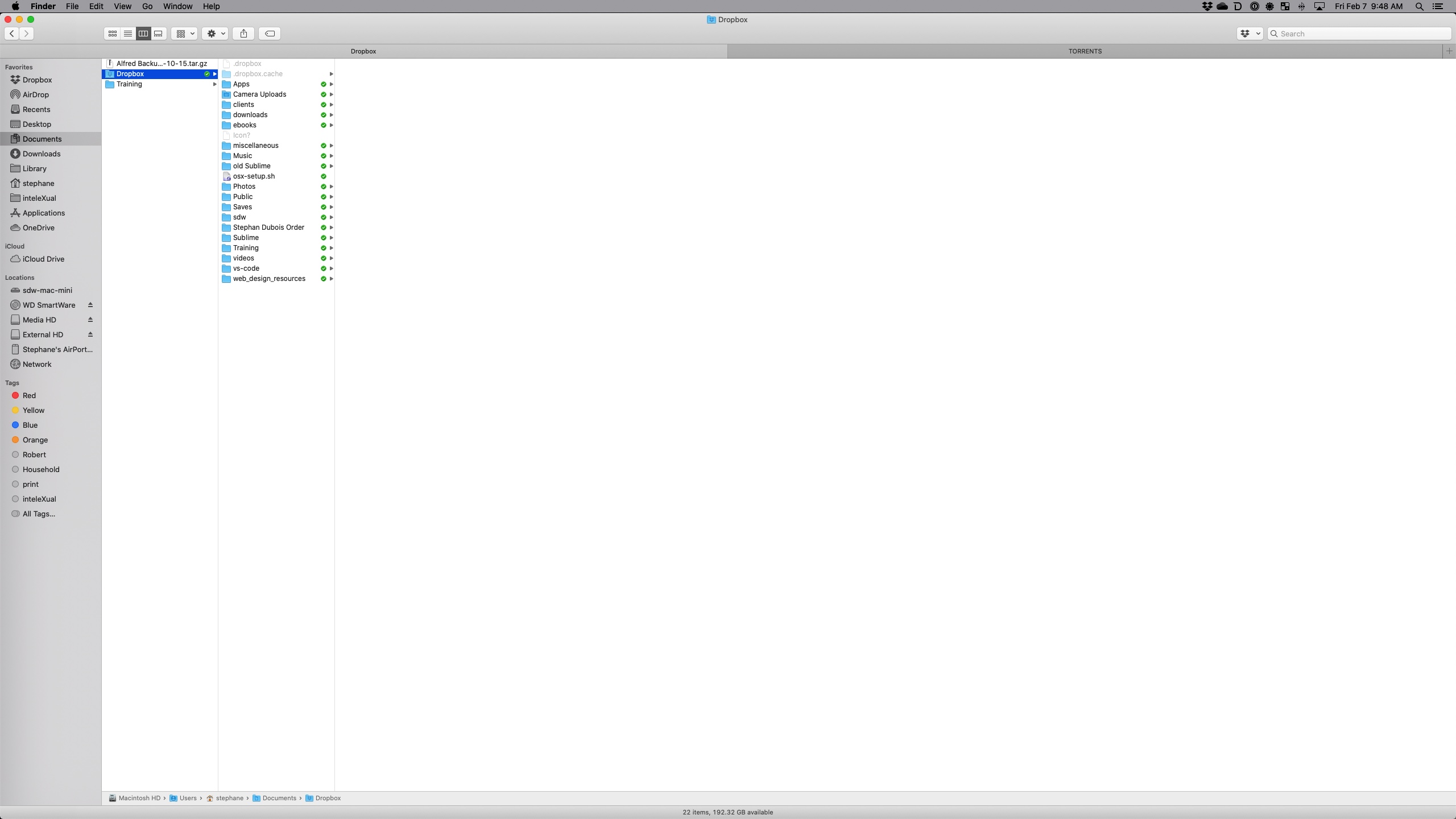Open the Group By dropdown
Image resolution: width=1456 pixels, height=819 pixels.
pos(184,34)
